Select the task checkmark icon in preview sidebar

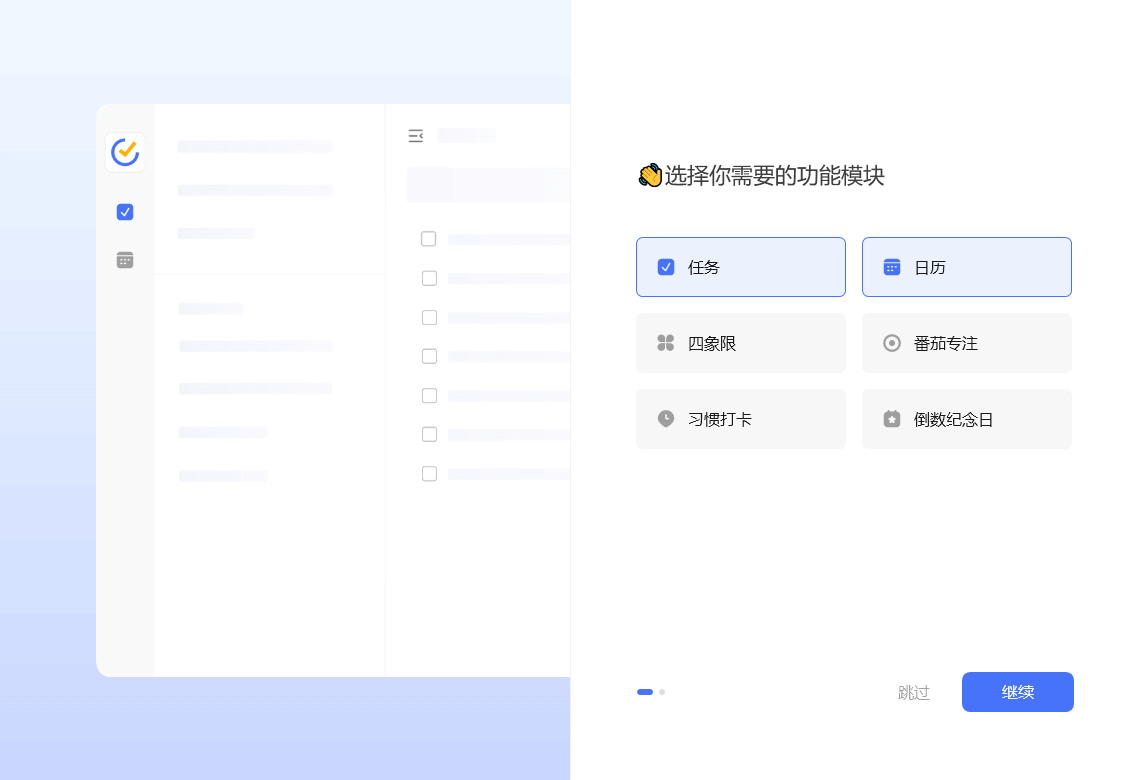125,212
